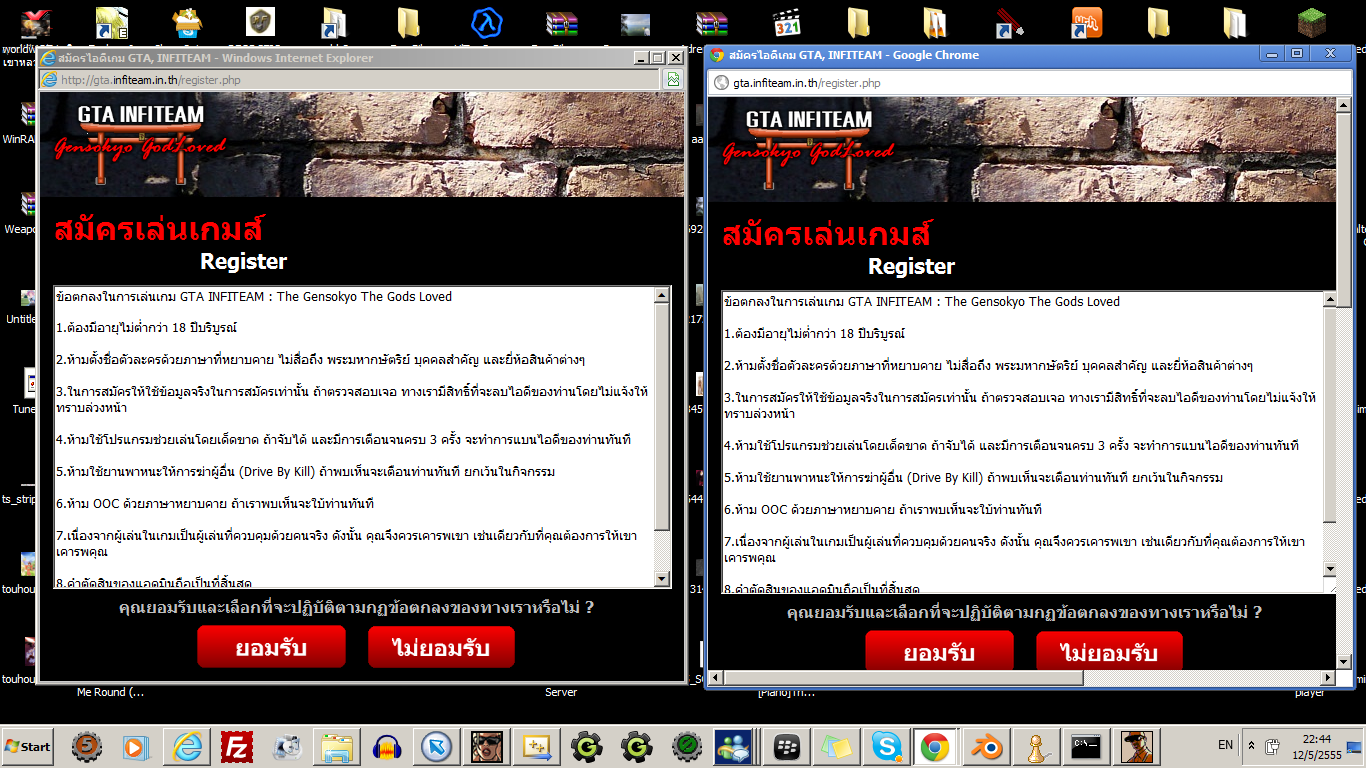Image resolution: width=1366 pixels, height=768 pixels.
Task: Switch to Google Chrome taskbar icon
Action: 935,746
